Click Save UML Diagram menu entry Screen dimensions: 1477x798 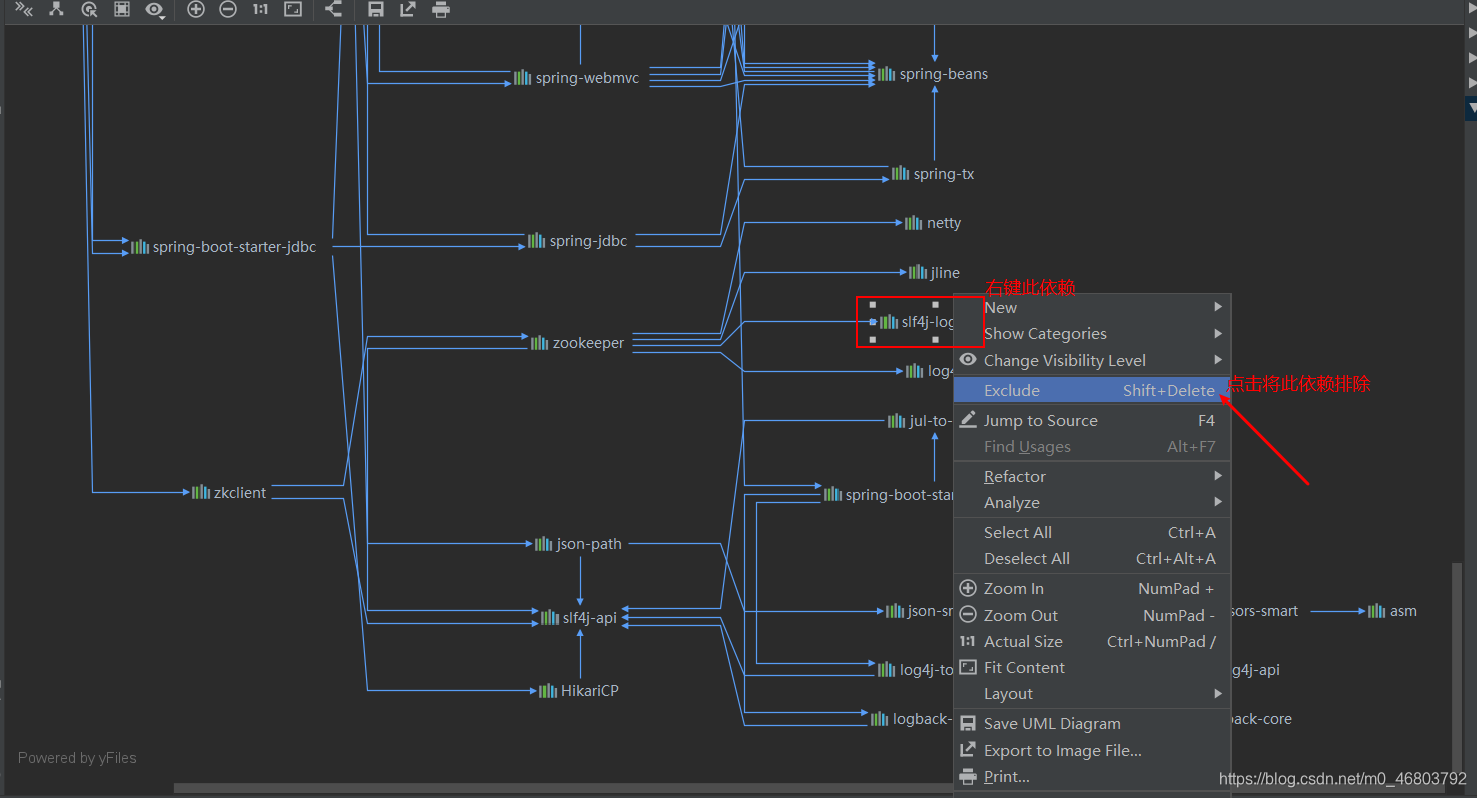point(1092,723)
